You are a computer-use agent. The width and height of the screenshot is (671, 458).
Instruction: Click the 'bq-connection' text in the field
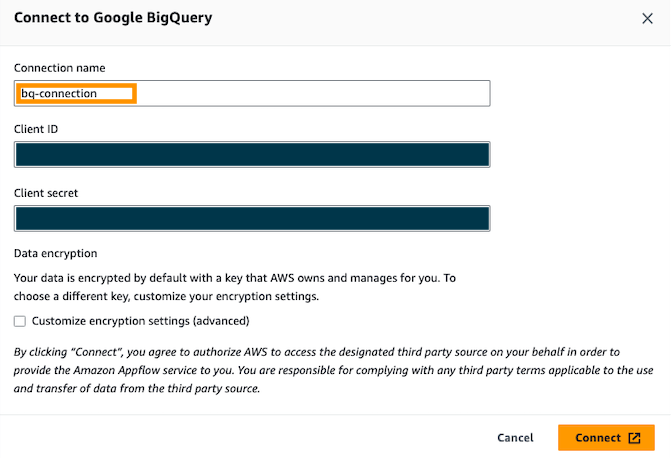[x=60, y=93]
